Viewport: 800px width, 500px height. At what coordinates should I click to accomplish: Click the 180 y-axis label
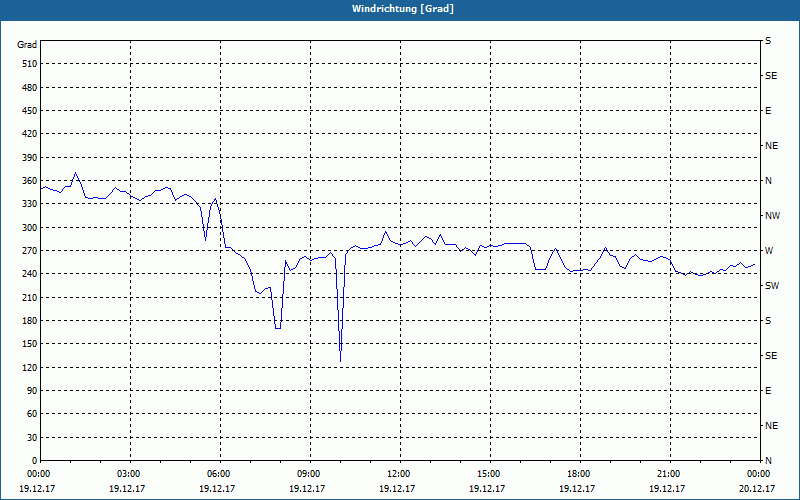[x=30, y=321]
